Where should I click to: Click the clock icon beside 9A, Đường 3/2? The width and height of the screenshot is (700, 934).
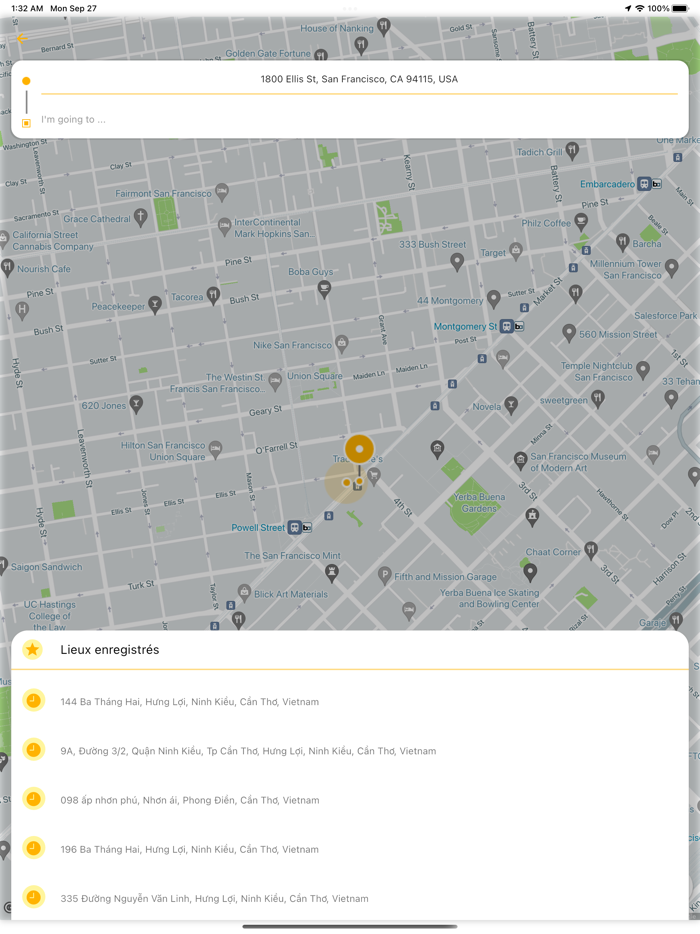(x=33, y=750)
